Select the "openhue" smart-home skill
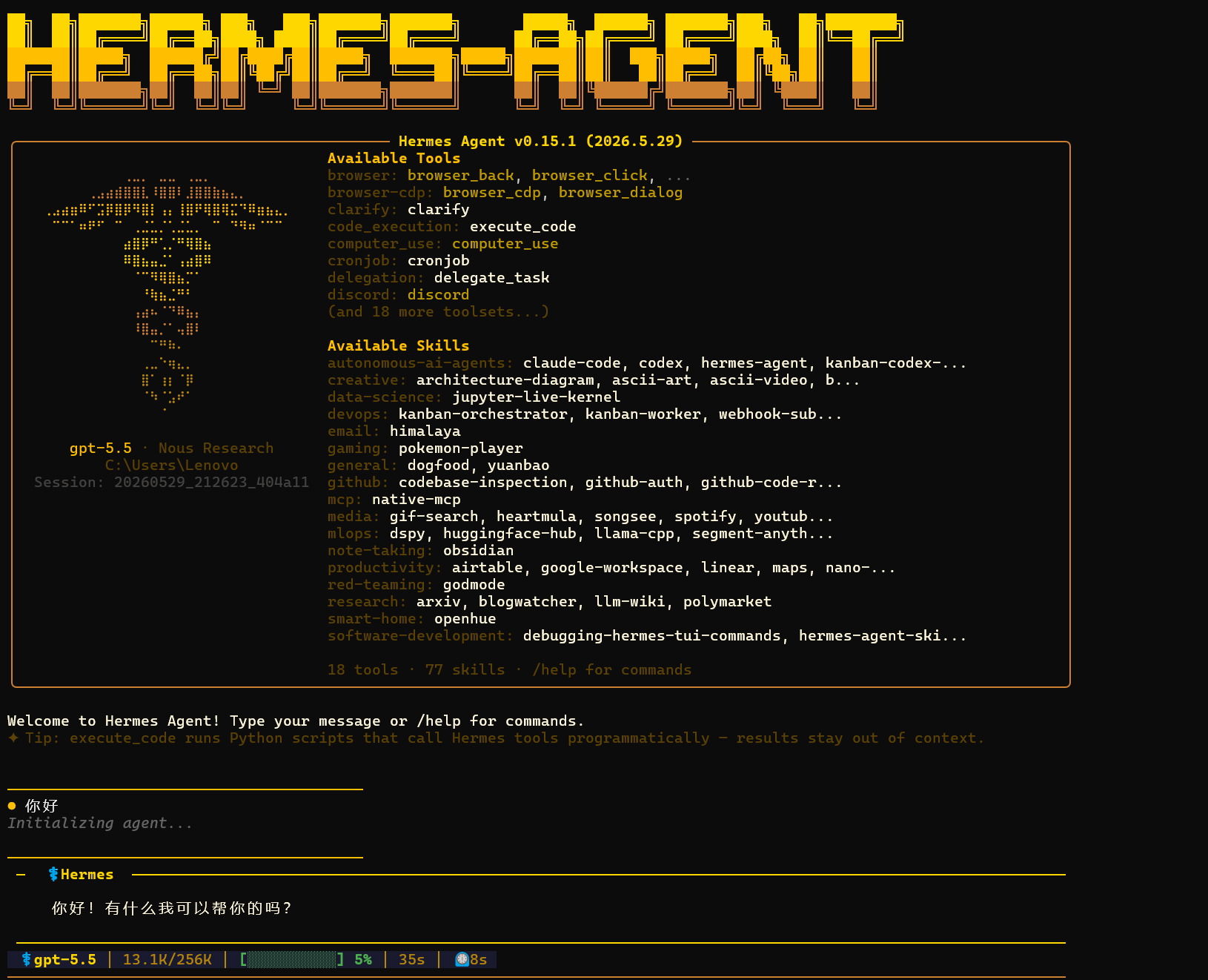Screen dimensions: 1208x980 (x=465, y=619)
